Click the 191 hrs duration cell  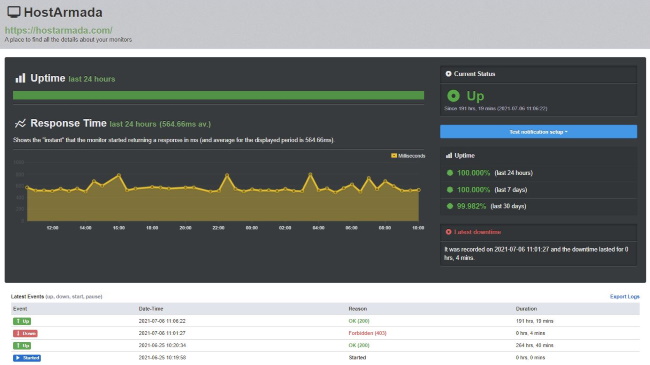[x=534, y=321]
